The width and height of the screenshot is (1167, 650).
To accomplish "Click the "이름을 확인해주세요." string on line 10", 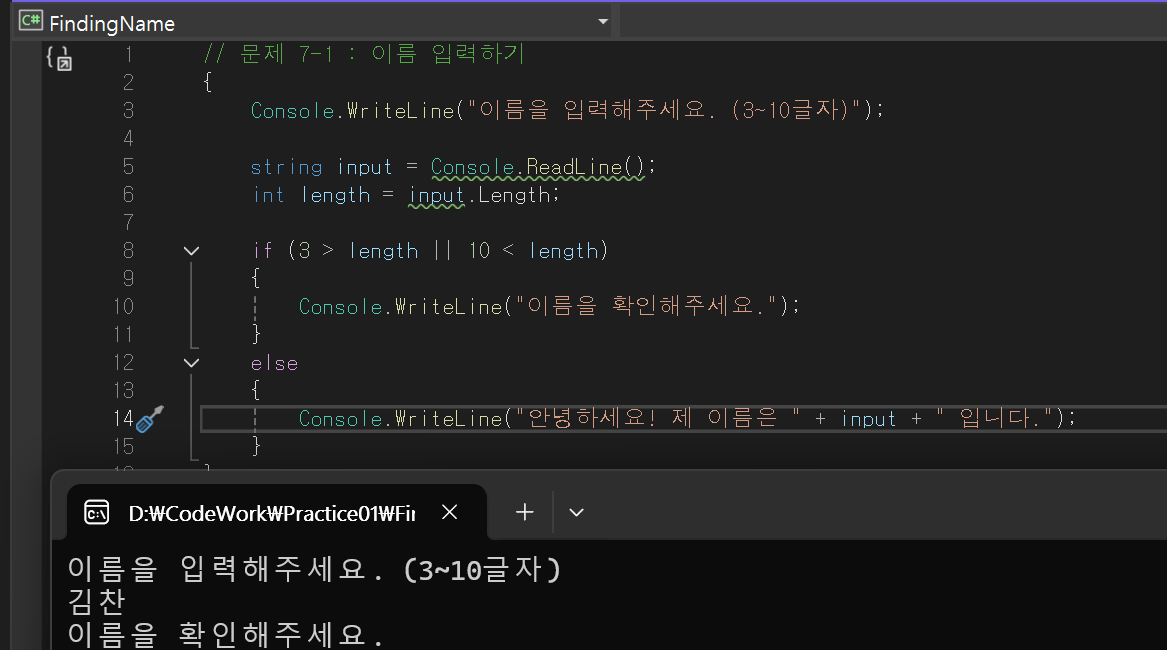I will 645,306.
